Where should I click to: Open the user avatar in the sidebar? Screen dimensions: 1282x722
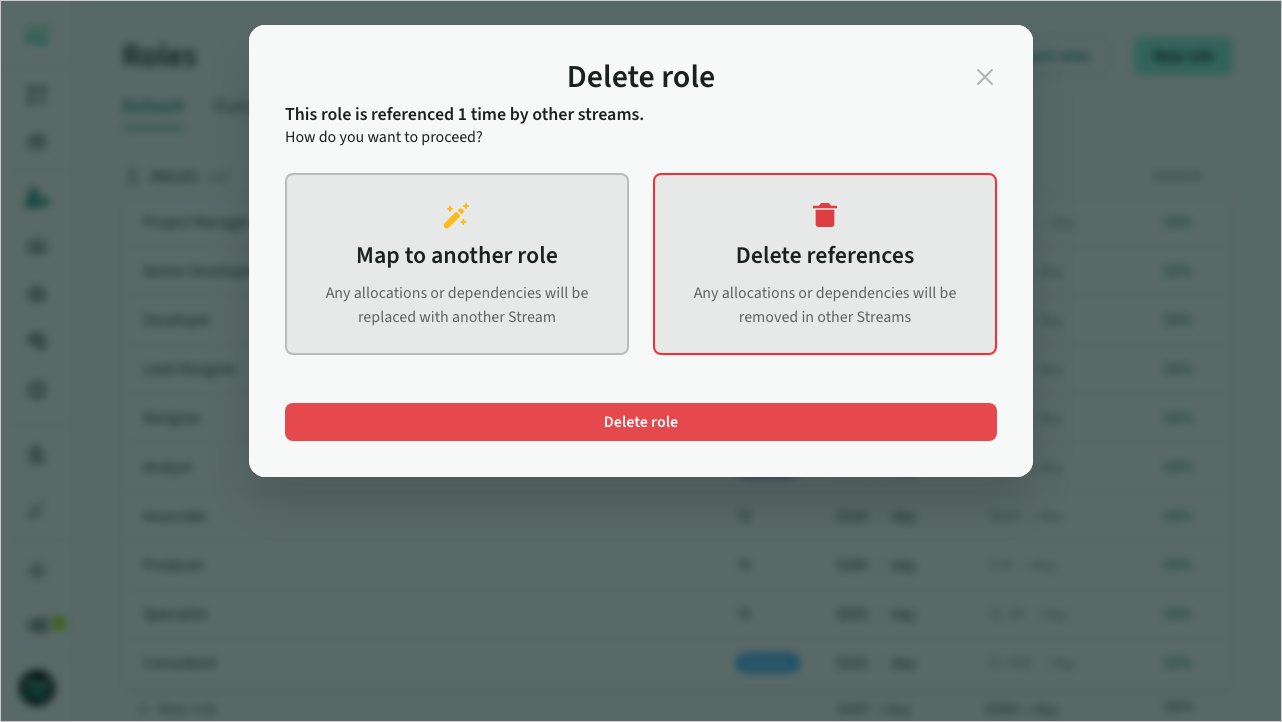(x=38, y=688)
